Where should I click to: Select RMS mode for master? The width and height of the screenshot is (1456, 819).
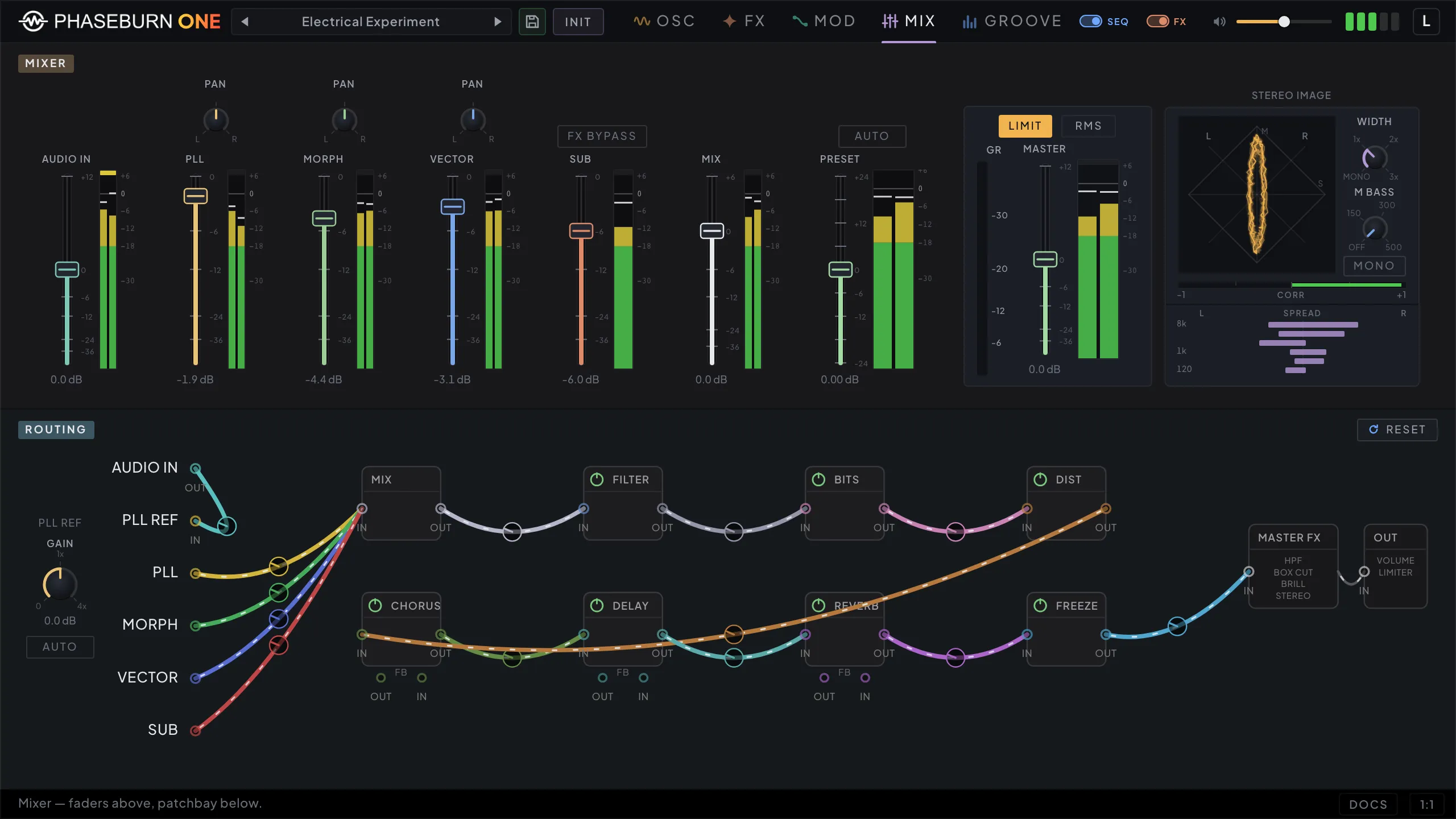[x=1088, y=126]
